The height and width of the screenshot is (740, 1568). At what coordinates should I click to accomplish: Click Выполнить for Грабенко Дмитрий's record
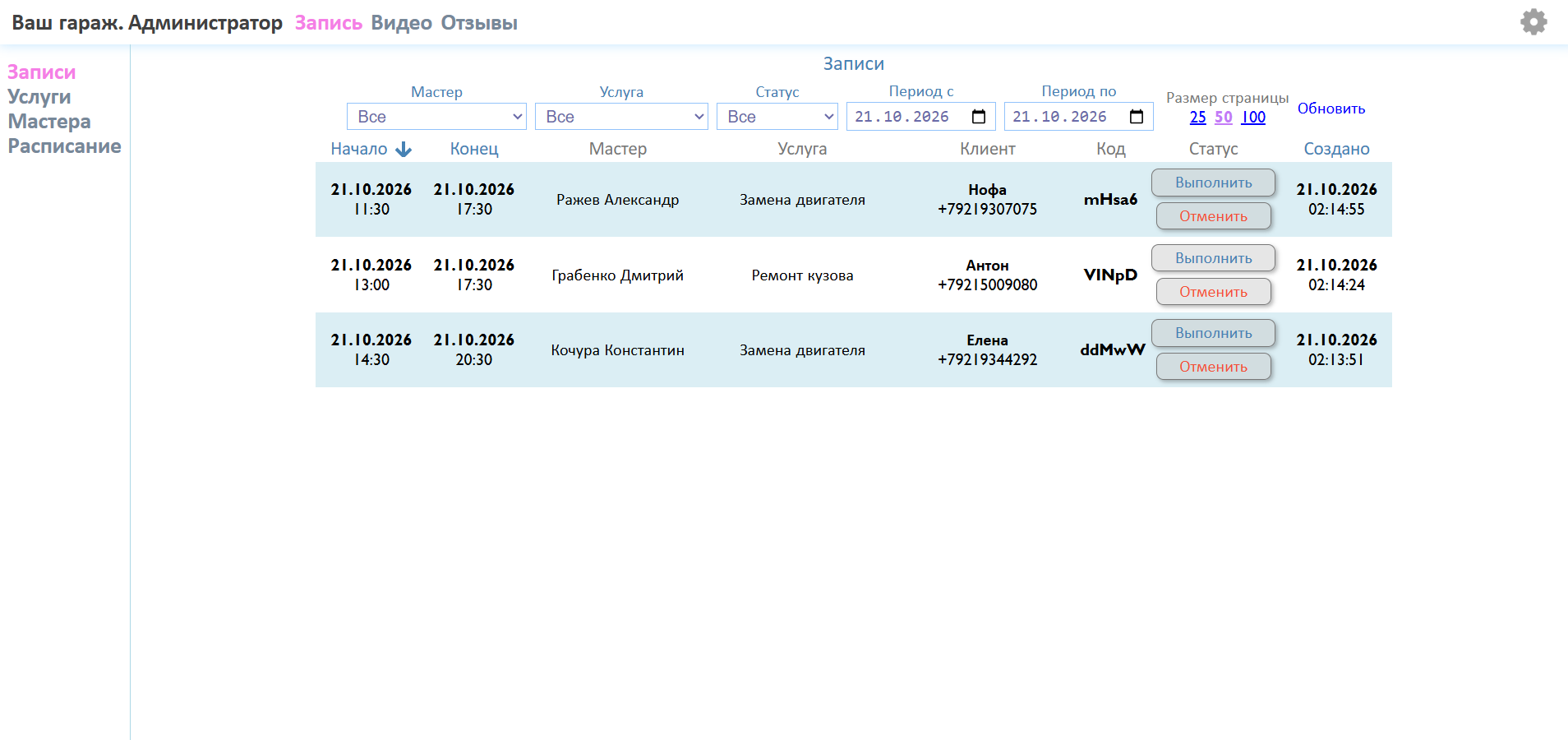coord(1213,258)
